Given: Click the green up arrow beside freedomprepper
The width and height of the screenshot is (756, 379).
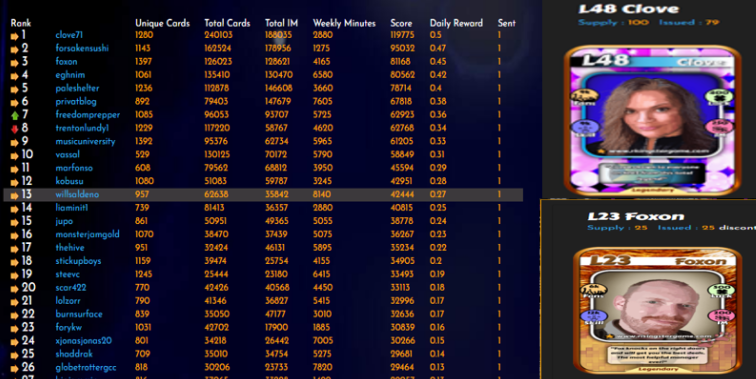Looking at the screenshot, I should 14,116.
